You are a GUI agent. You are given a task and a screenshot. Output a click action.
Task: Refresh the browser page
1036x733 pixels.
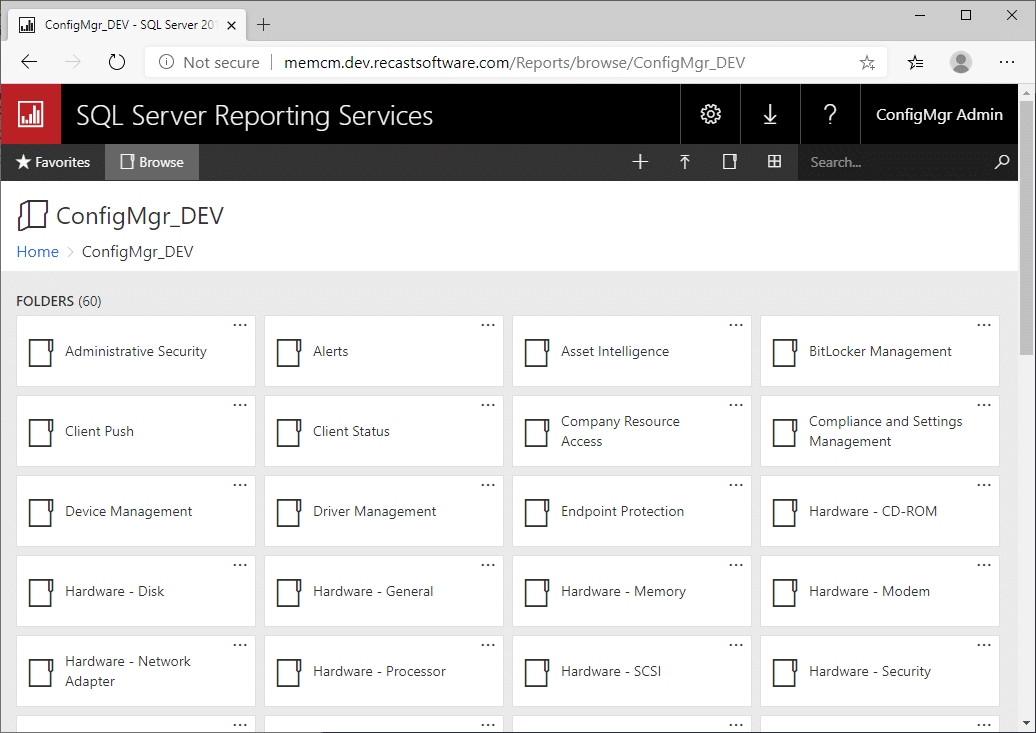tap(117, 62)
